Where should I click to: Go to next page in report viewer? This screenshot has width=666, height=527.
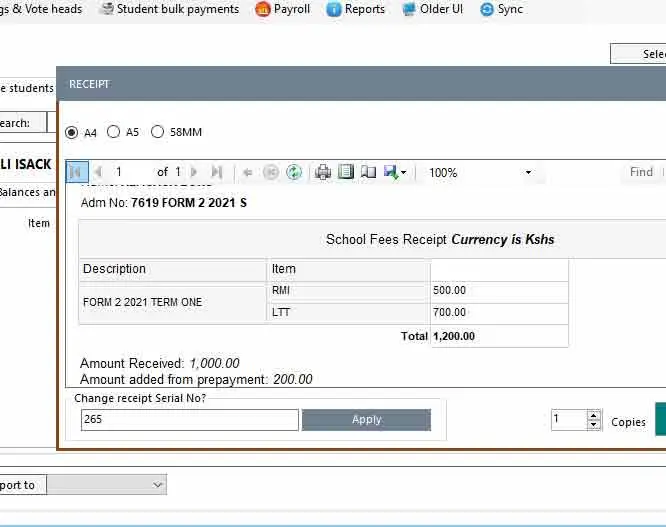point(194,172)
